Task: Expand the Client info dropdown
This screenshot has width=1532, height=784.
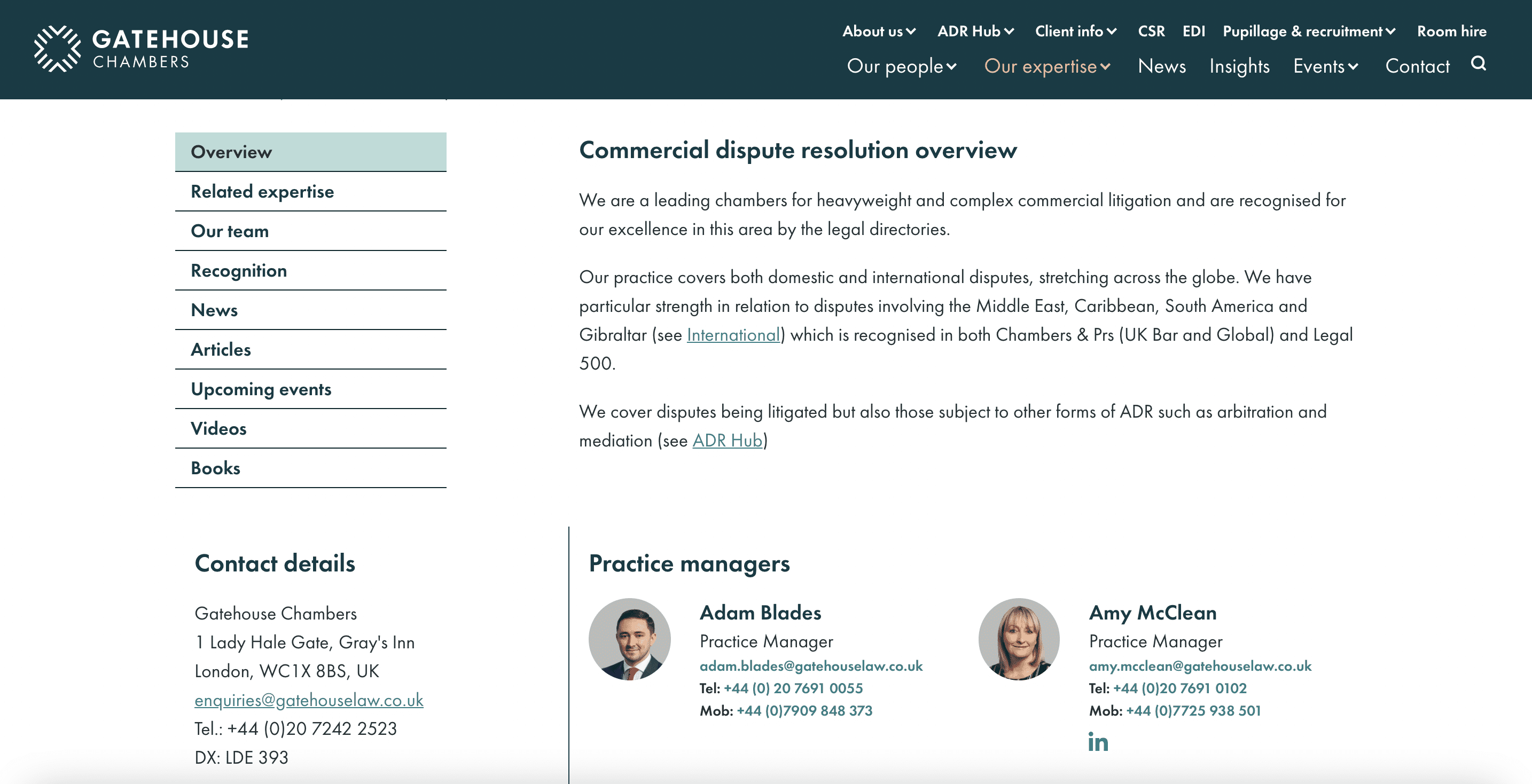Action: click(1075, 31)
